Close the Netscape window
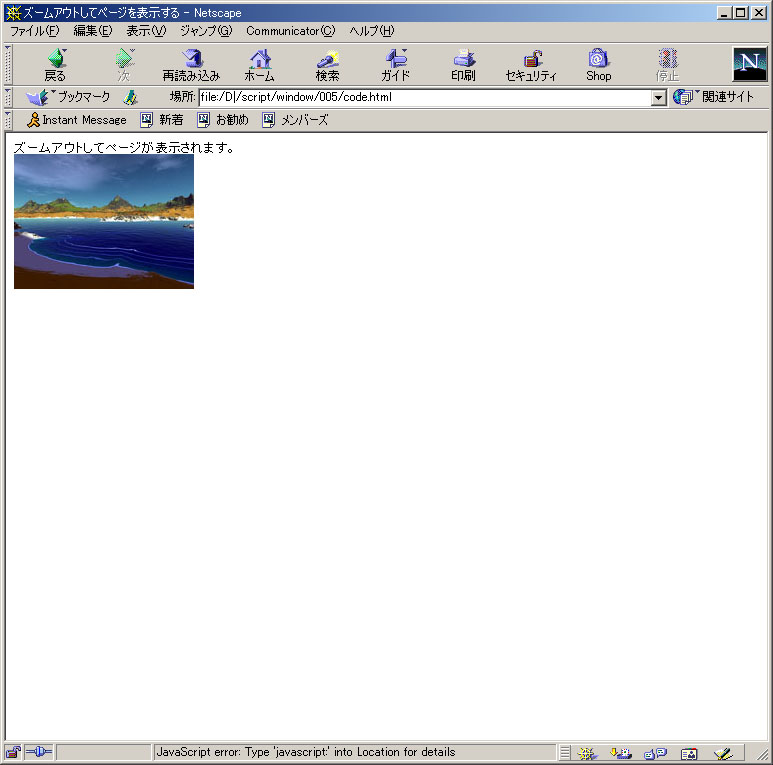773x765 pixels. coord(759,13)
